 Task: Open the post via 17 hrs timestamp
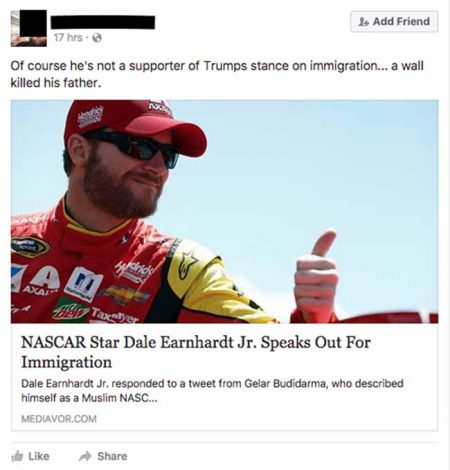68,37
